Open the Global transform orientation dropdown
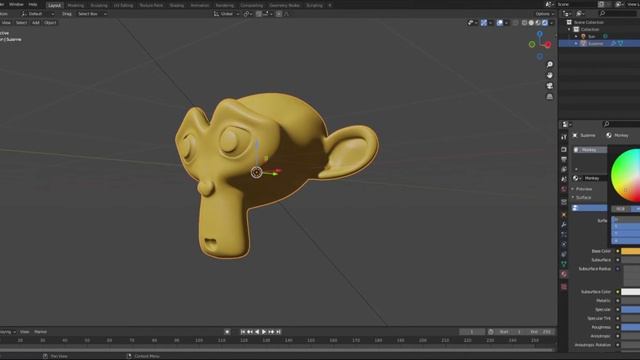This screenshot has width=640, height=360. click(227, 14)
